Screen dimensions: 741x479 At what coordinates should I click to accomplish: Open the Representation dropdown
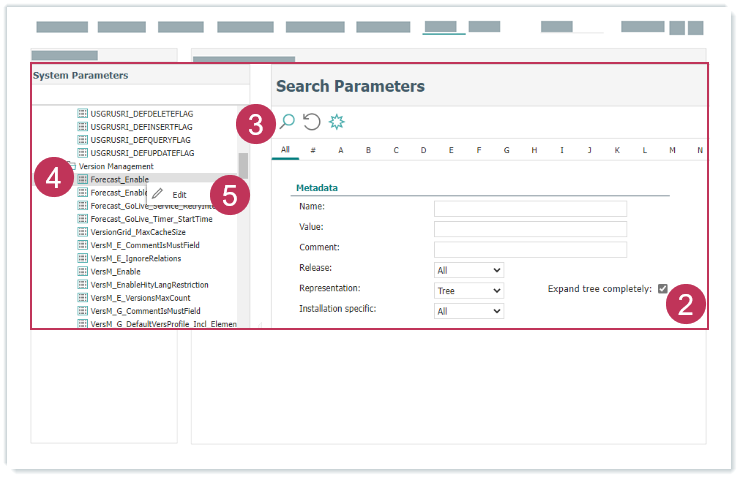point(469,290)
